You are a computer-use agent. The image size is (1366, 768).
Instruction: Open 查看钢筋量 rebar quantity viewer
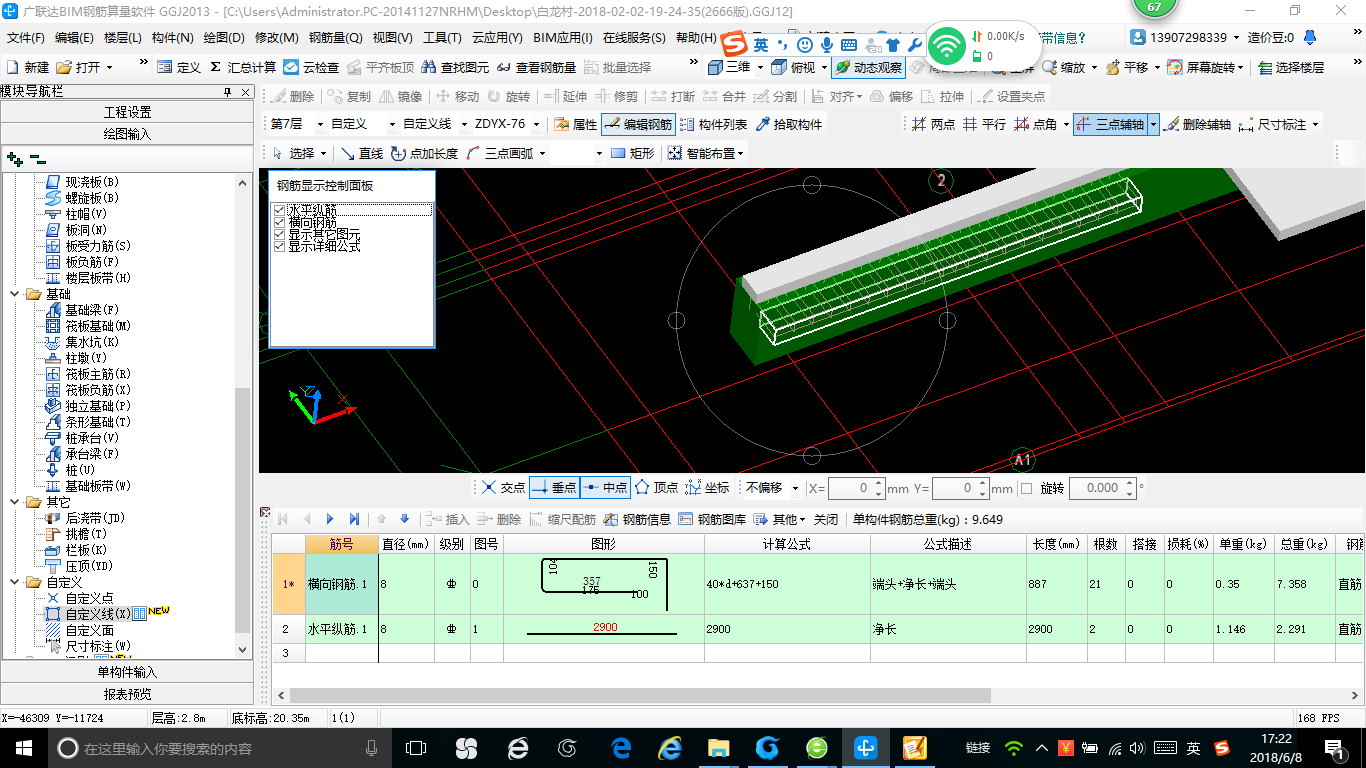tap(536, 67)
